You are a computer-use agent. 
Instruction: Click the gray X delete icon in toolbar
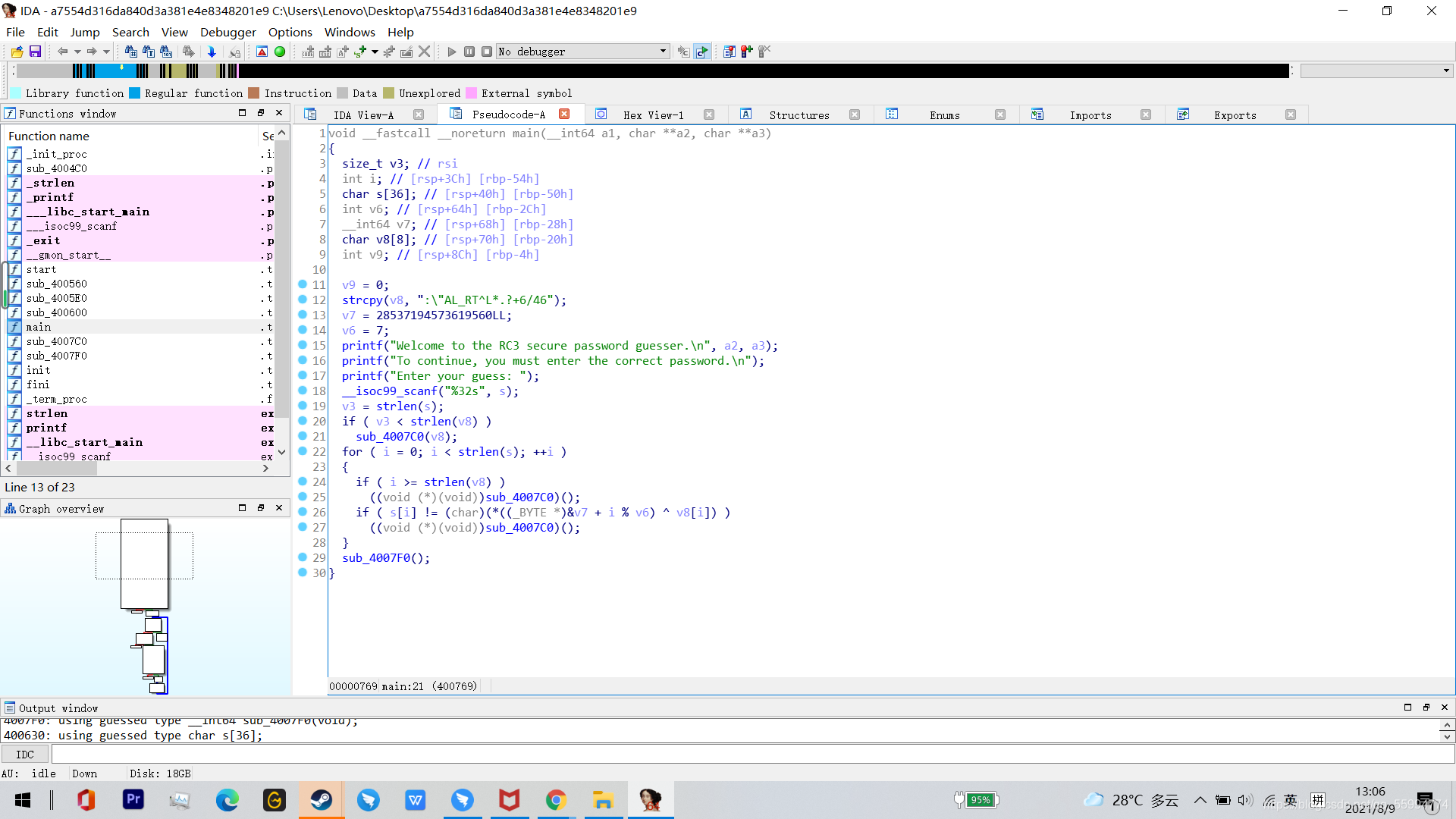pos(425,52)
